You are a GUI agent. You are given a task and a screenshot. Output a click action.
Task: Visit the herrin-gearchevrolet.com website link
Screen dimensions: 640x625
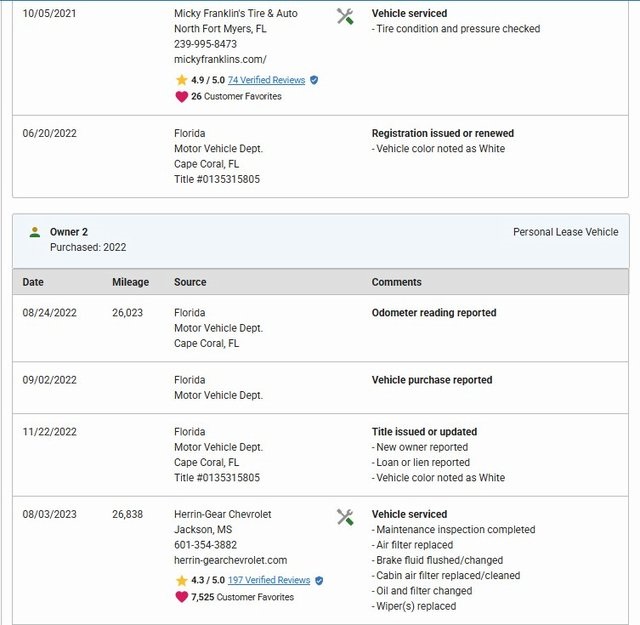(x=230, y=560)
